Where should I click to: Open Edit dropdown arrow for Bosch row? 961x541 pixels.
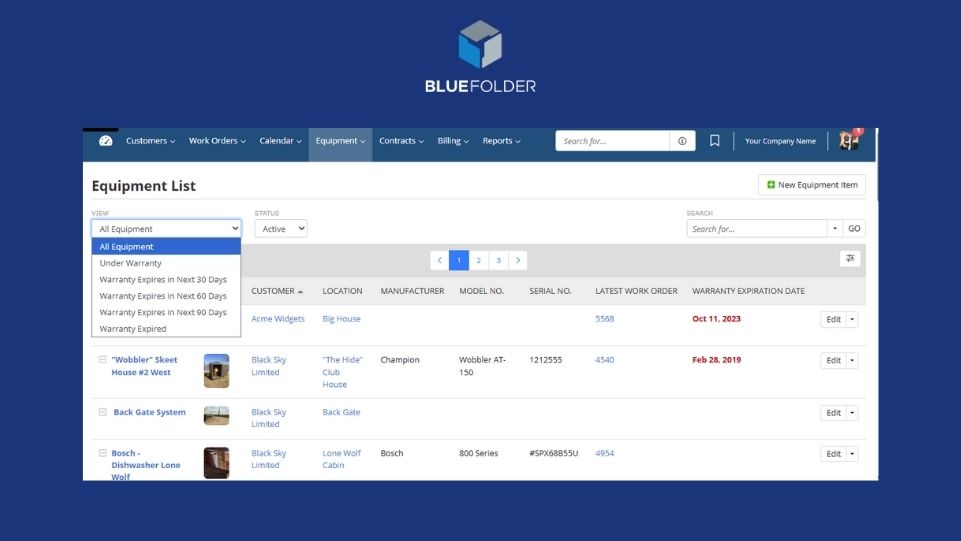coord(852,454)
